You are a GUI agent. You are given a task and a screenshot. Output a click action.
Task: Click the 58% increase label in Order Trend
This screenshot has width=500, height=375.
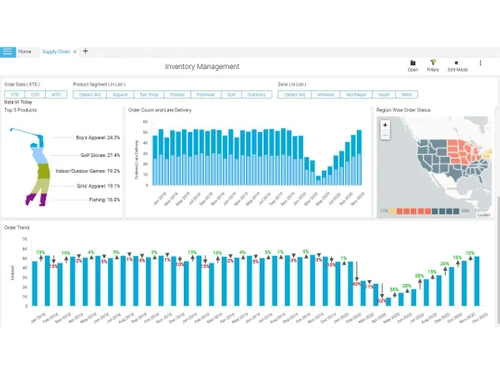[x=419, y=276]
